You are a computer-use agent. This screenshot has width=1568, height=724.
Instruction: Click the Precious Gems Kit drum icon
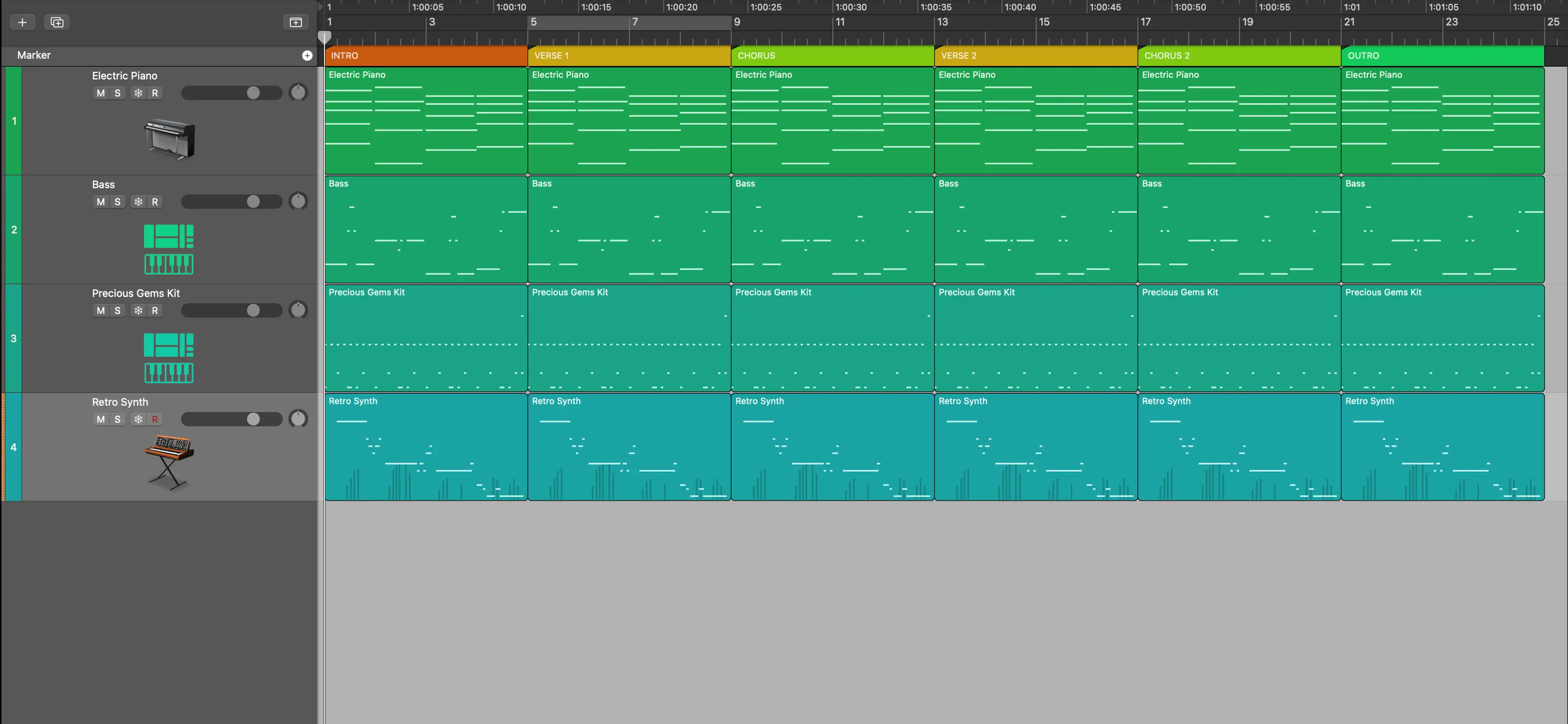(x=169, y=358)
